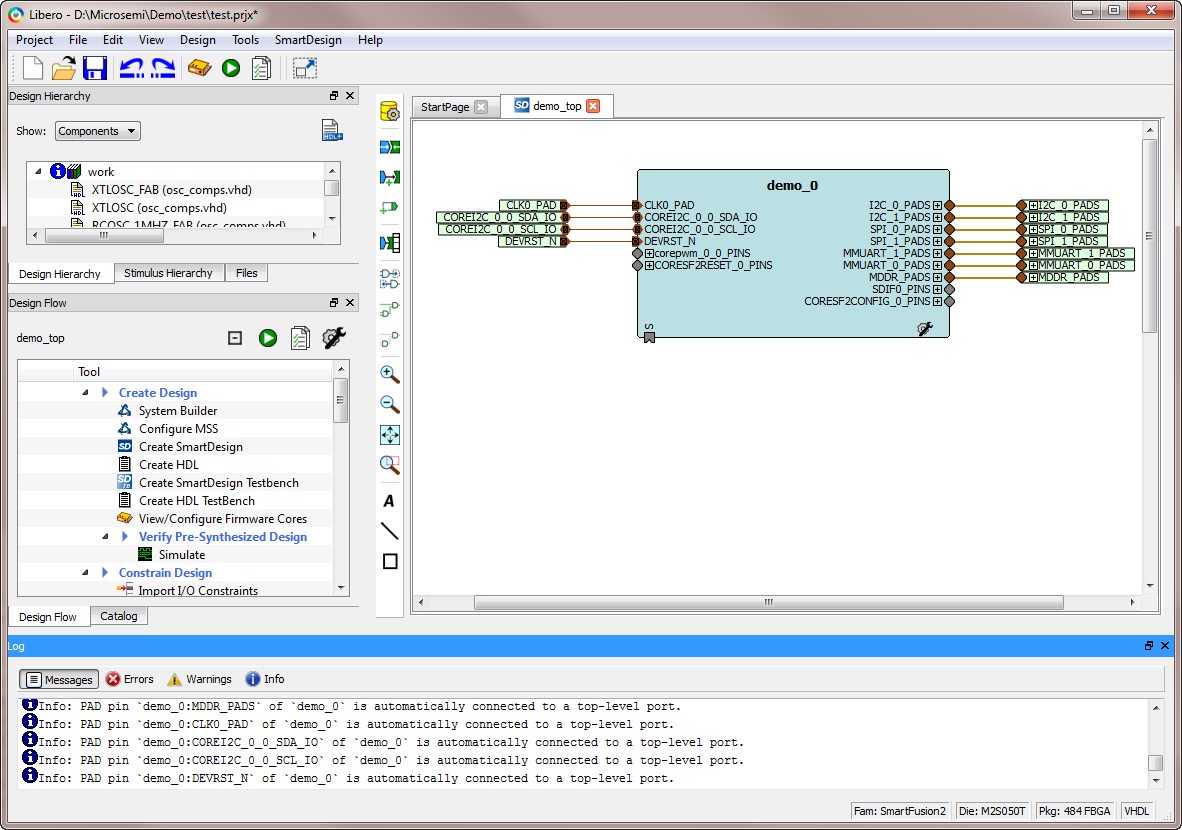Toggle the Errors filter in Log
The image size is (1182, 830).
coord(130,679)
